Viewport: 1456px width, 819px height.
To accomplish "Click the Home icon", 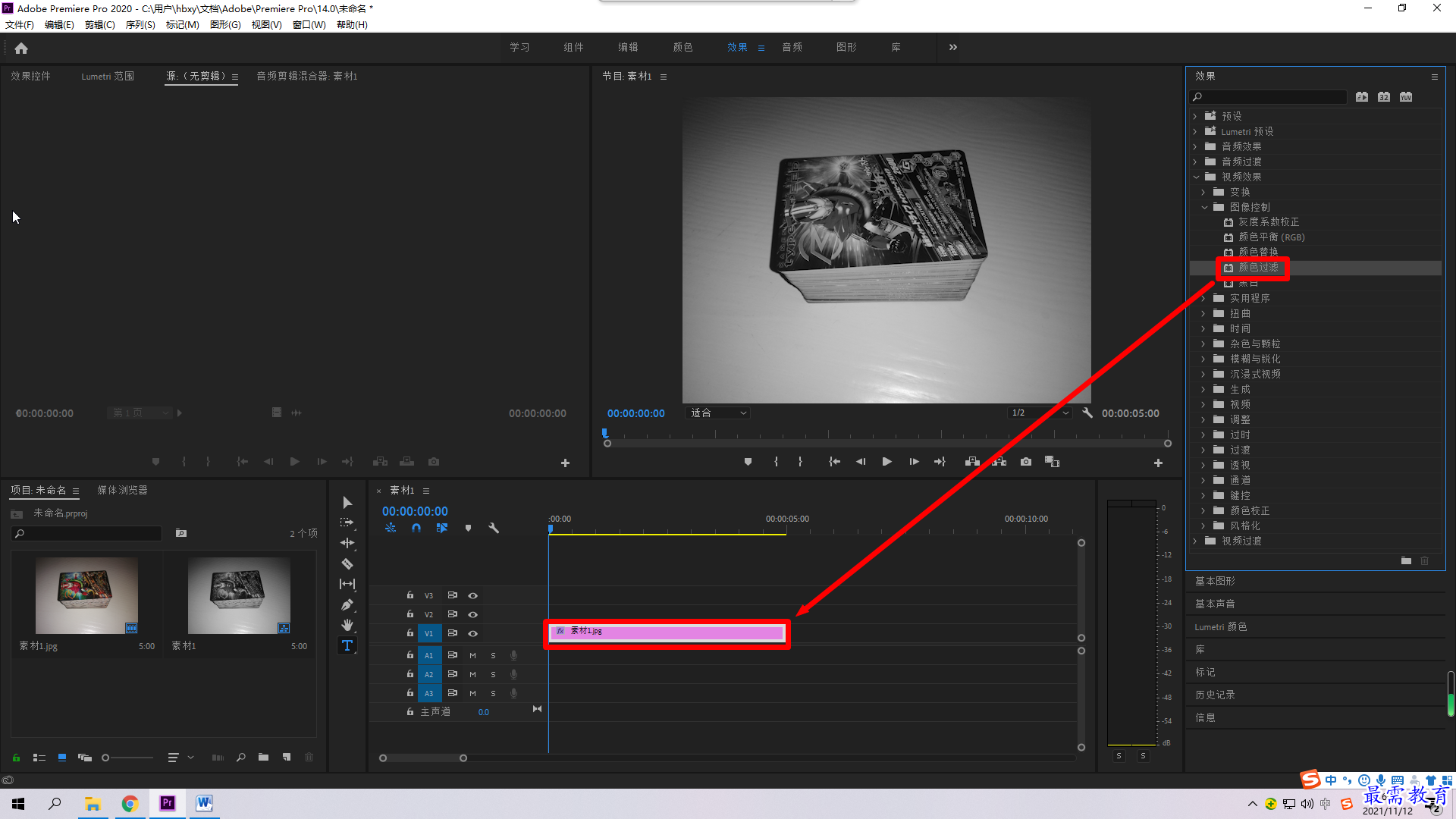I will click(21, 48).
